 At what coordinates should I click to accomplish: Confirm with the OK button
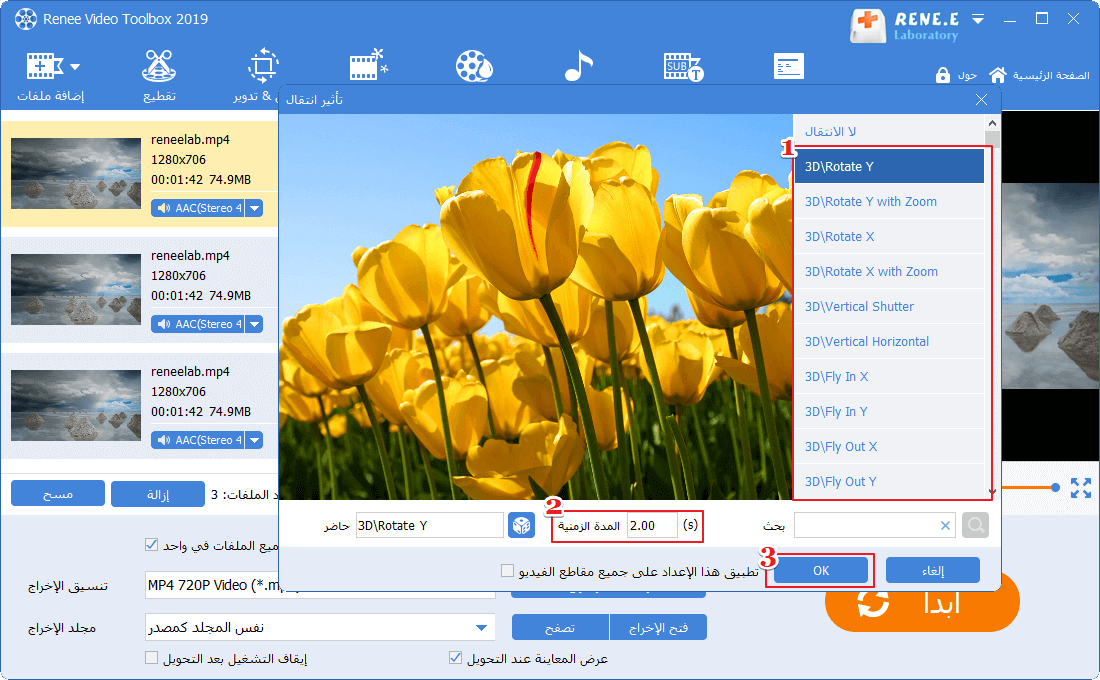(821, 571)
